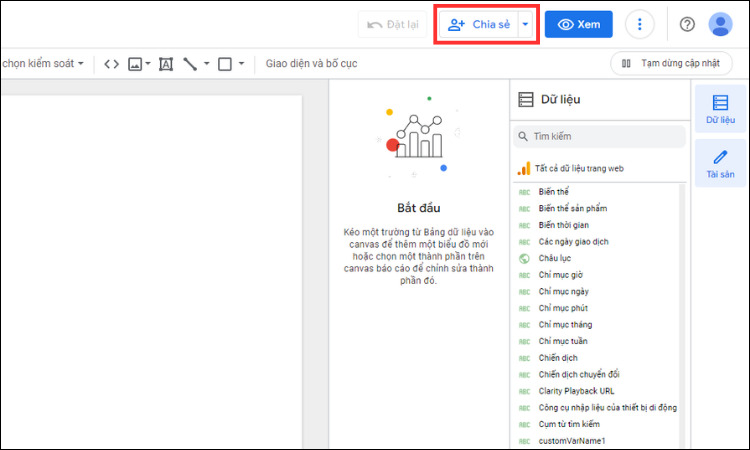750x450 pixels.
Task: Open the image dropdown arrow
Action: point(148,64)
